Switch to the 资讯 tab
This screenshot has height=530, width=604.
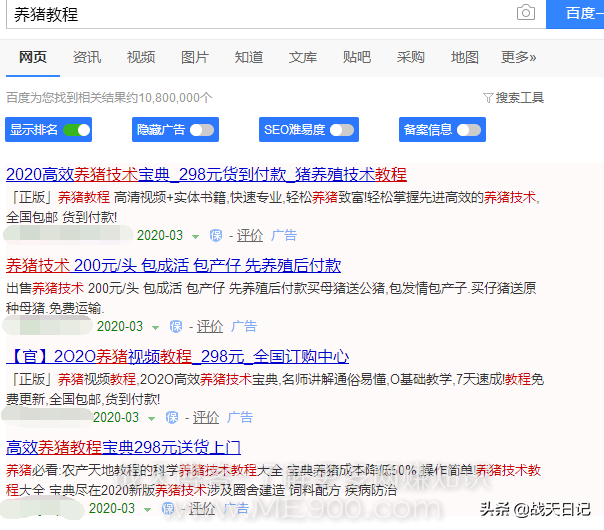[x=87, y=57]
